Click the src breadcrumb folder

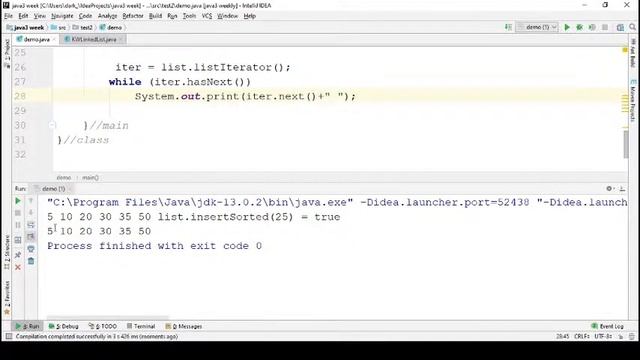click(58, 27)
